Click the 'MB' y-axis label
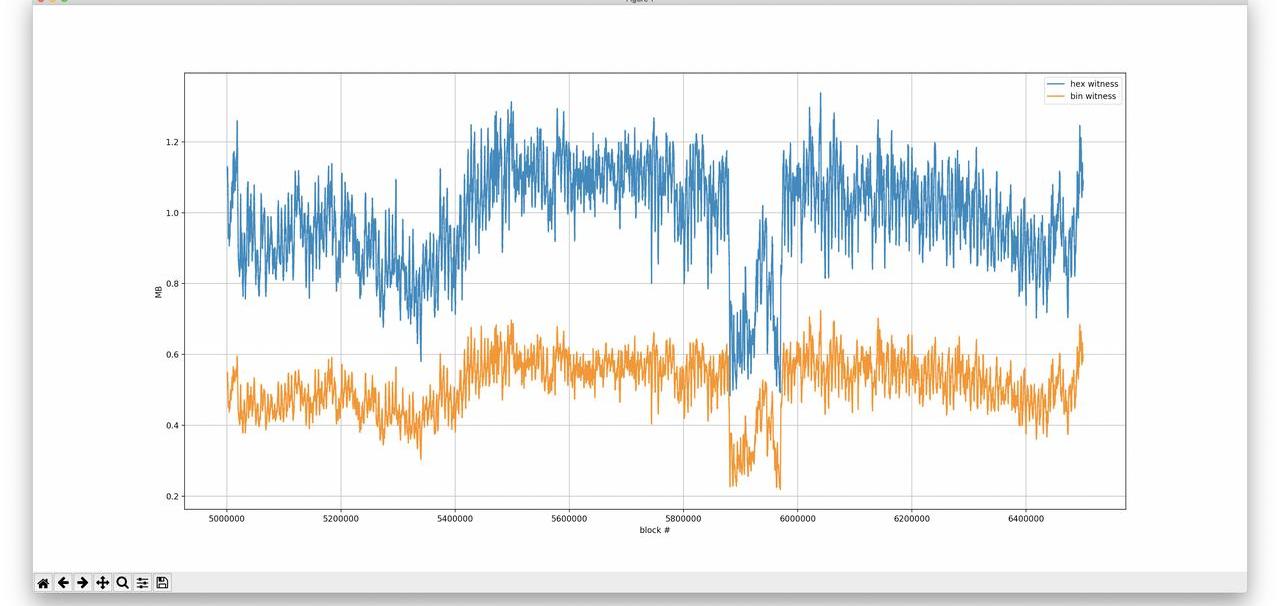The image size is (1280, 606). (x=158, y=292)
